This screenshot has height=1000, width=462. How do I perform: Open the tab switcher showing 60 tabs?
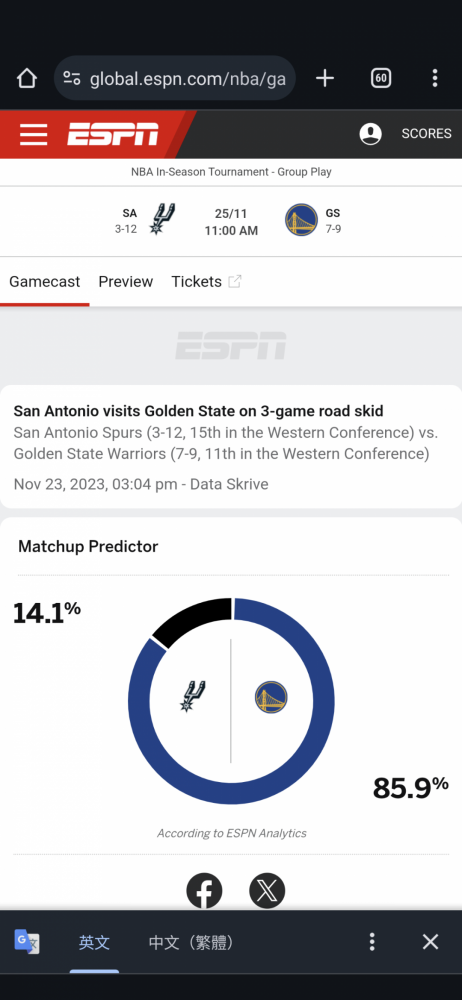tap(380, 78)
